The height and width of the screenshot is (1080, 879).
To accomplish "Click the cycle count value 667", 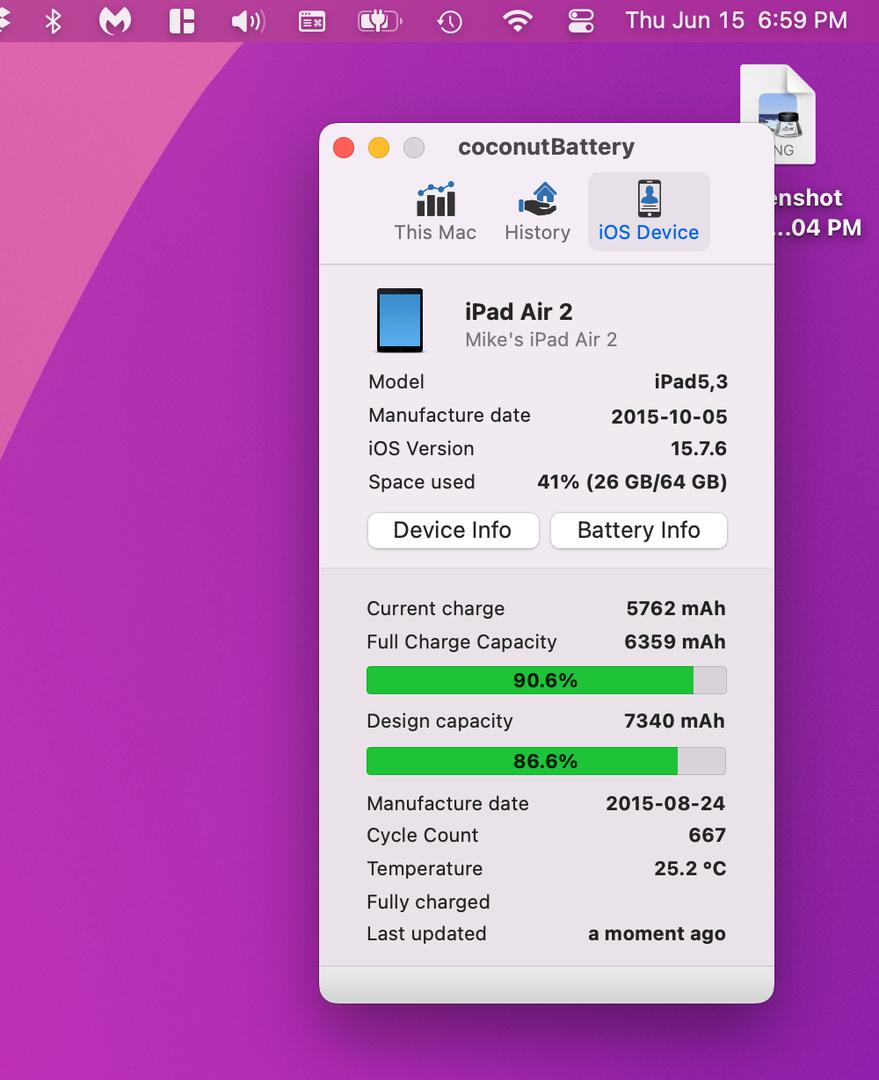I will (707, 835).
